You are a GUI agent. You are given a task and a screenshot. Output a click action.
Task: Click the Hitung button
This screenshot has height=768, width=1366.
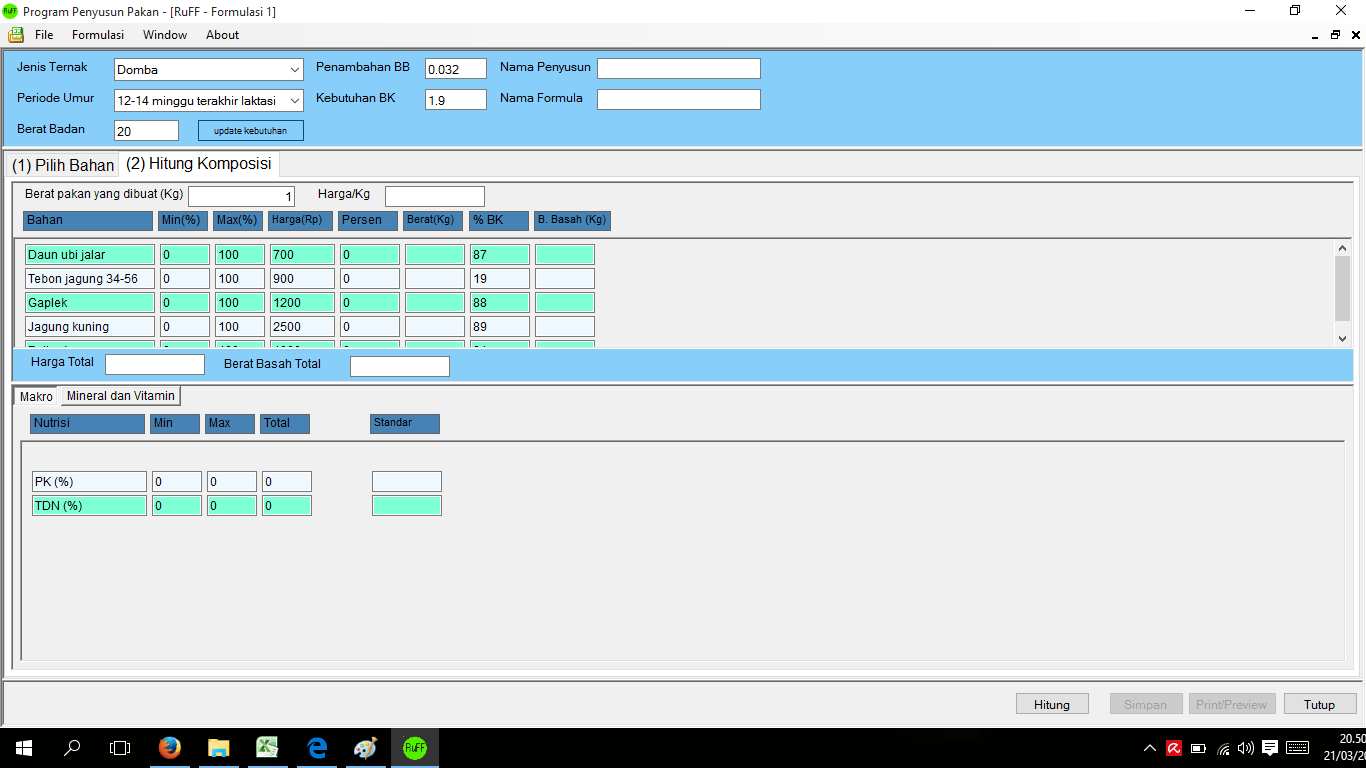point(1052,704)
